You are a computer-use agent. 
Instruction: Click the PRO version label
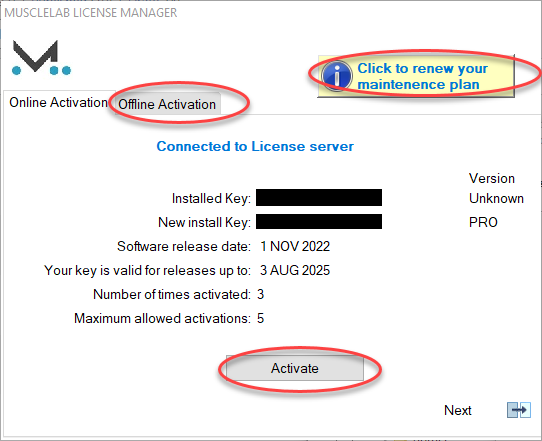483,222
